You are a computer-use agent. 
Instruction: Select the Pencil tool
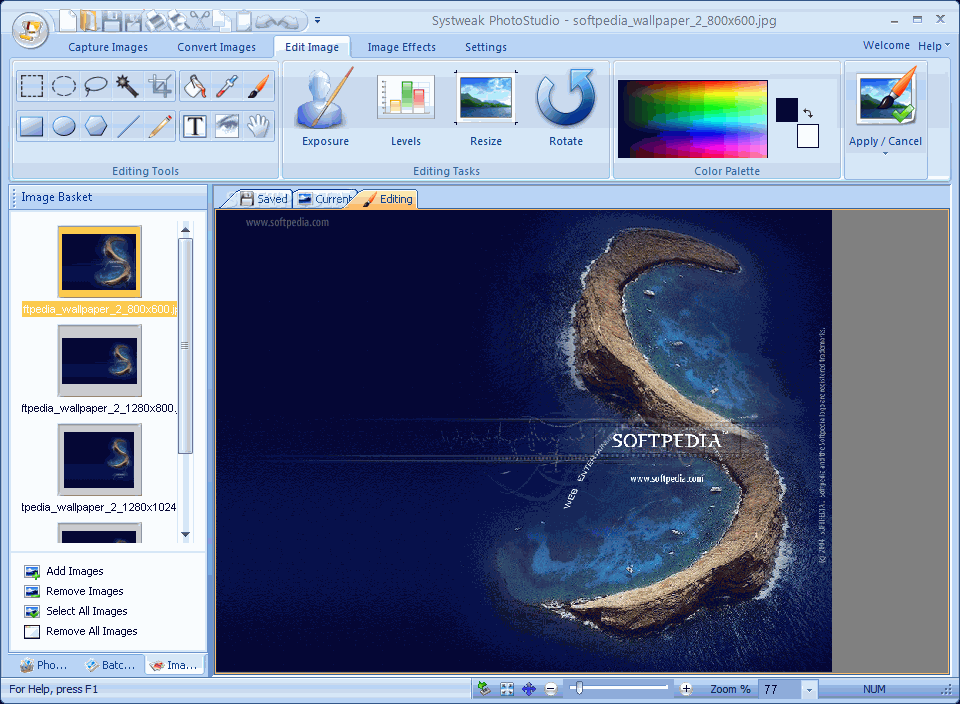[160, 126]
